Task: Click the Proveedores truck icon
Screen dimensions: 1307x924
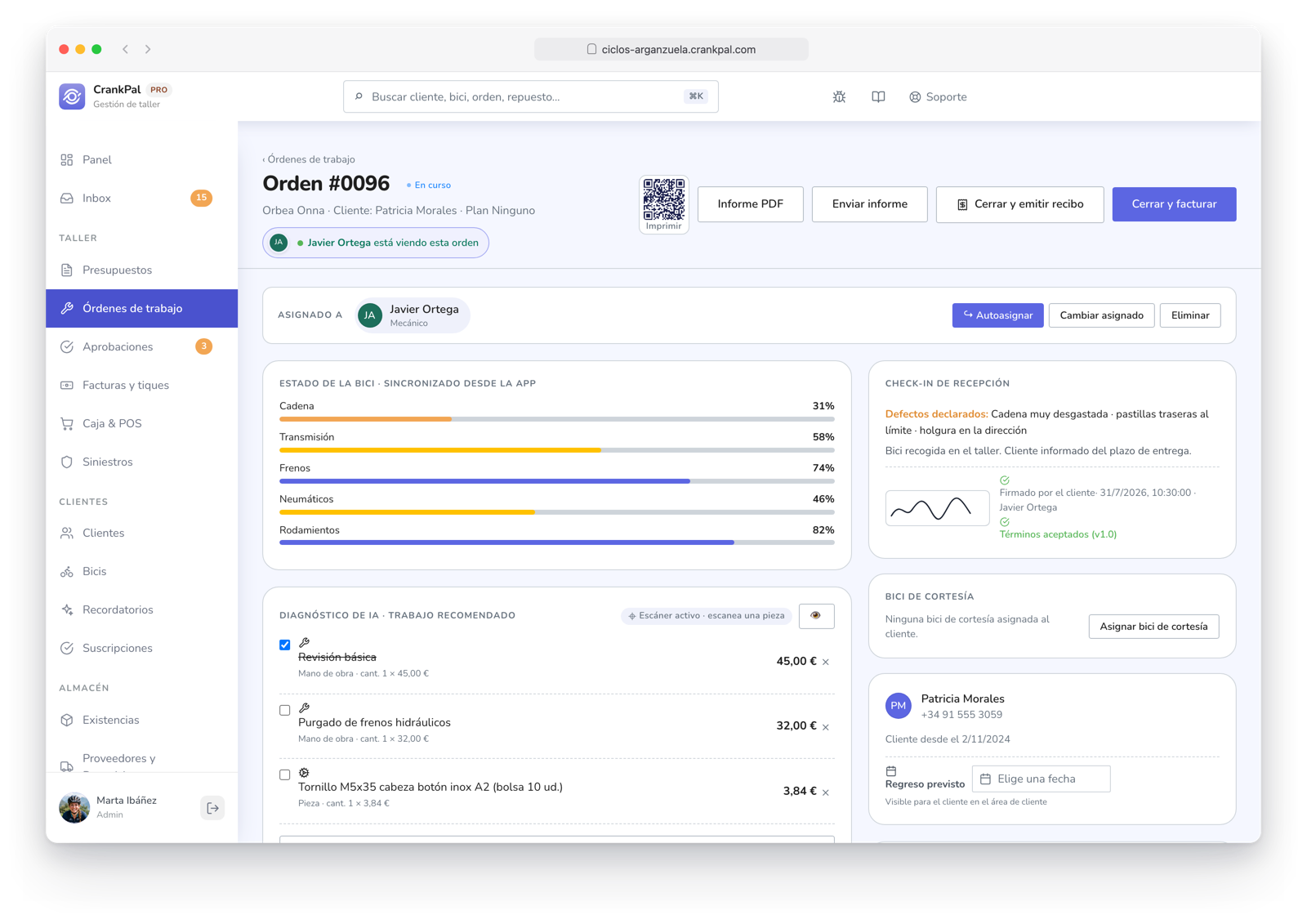Action: pyautogui.click(x=67, y=766)
